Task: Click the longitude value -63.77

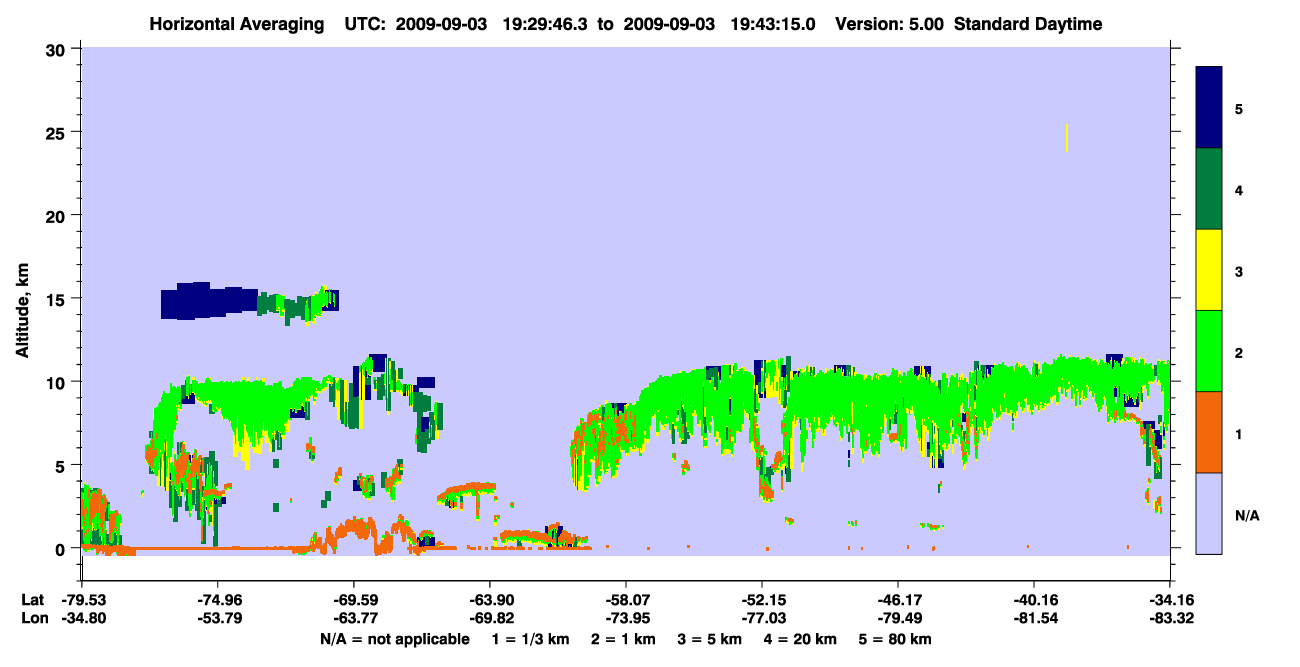Action: [353, 619]
